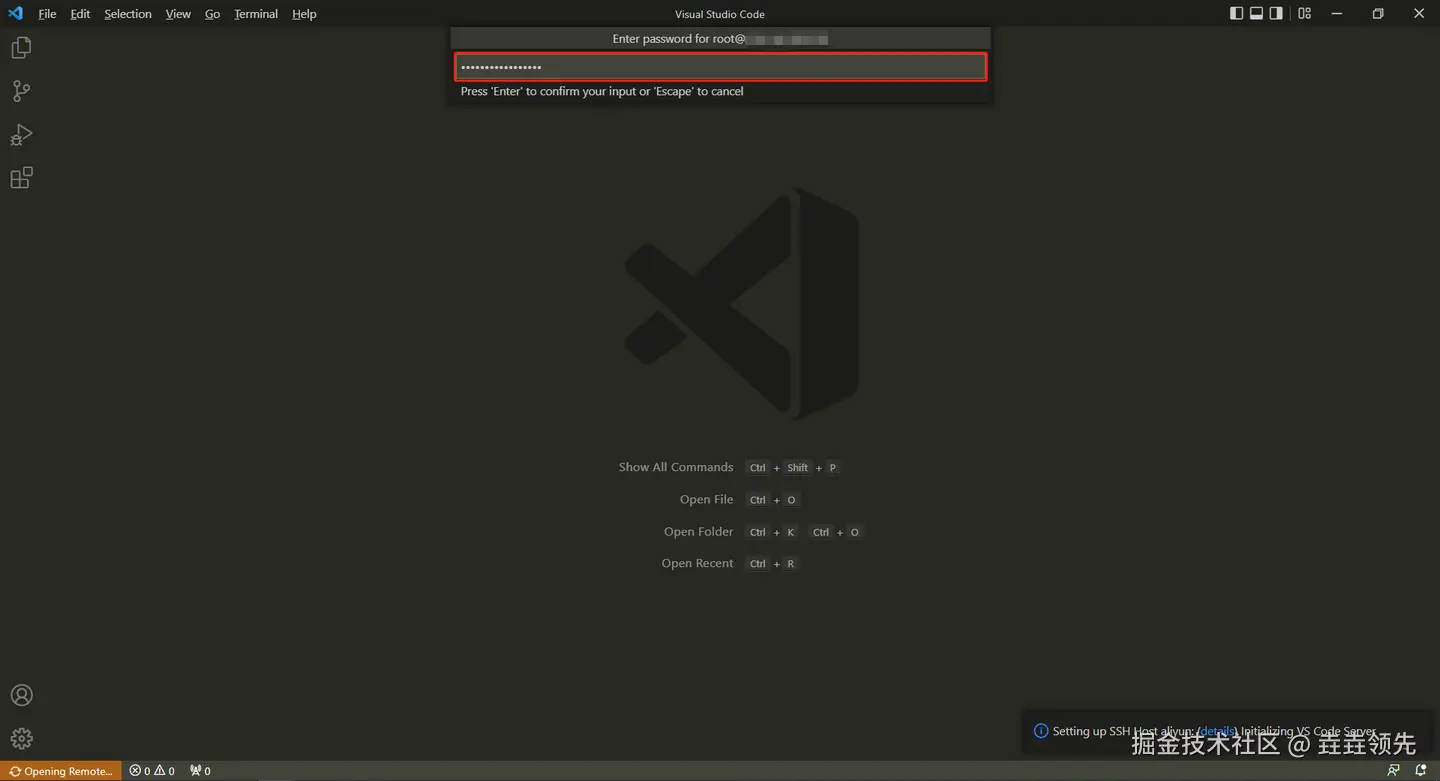The height and width of the screenshot is (781, 1440).
Task: Open the feedback icon in status bar
Action: pos(1393,771)
